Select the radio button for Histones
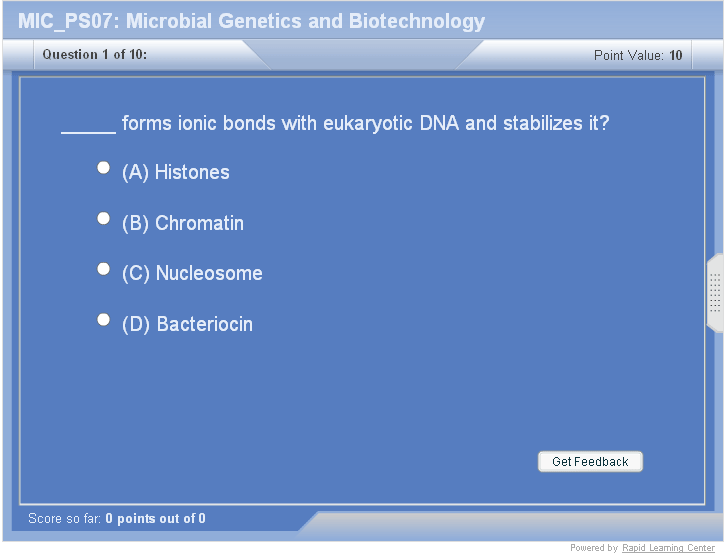 coord(103,168)
